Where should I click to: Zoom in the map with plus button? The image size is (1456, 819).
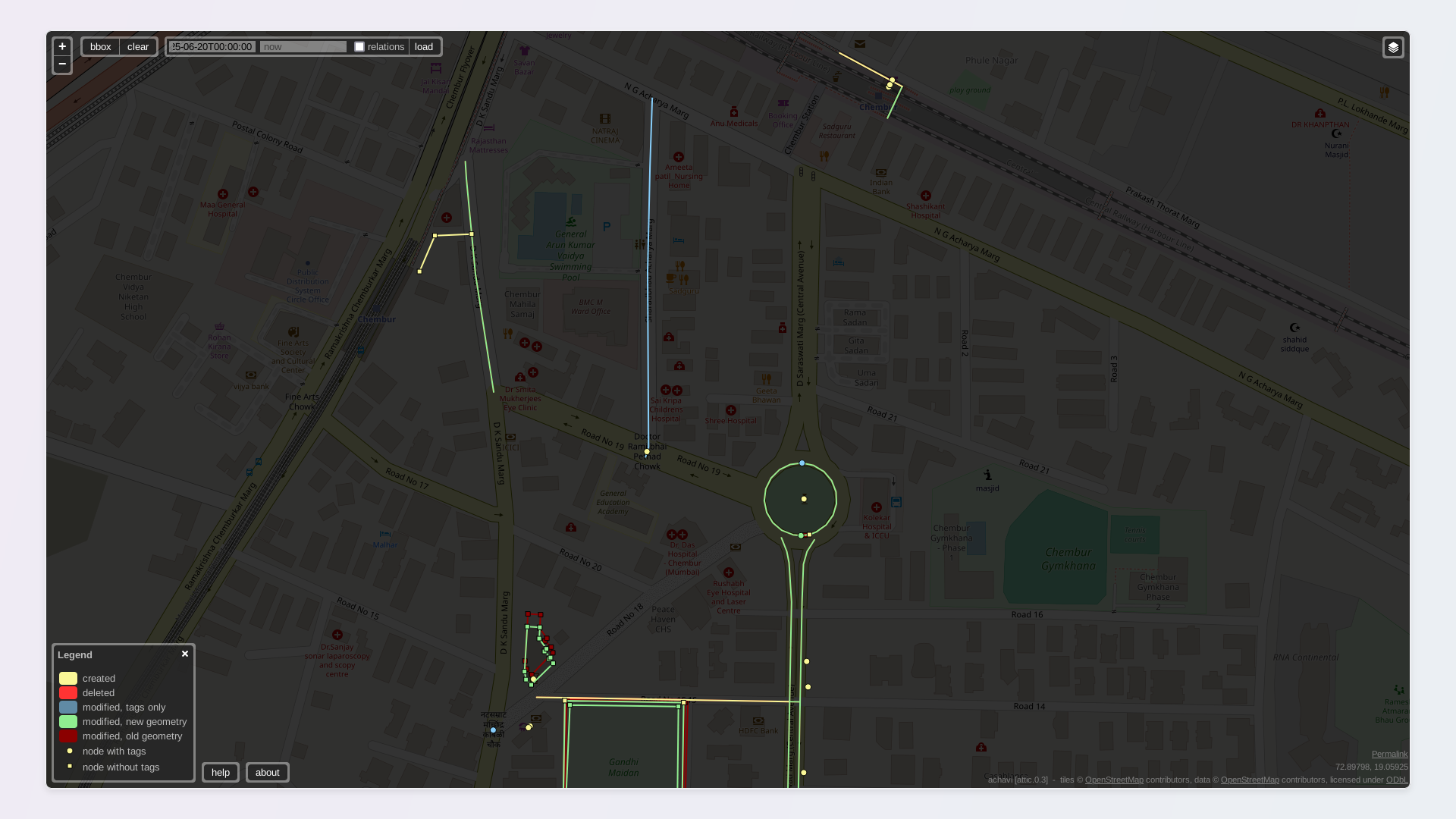coord(62,46)
